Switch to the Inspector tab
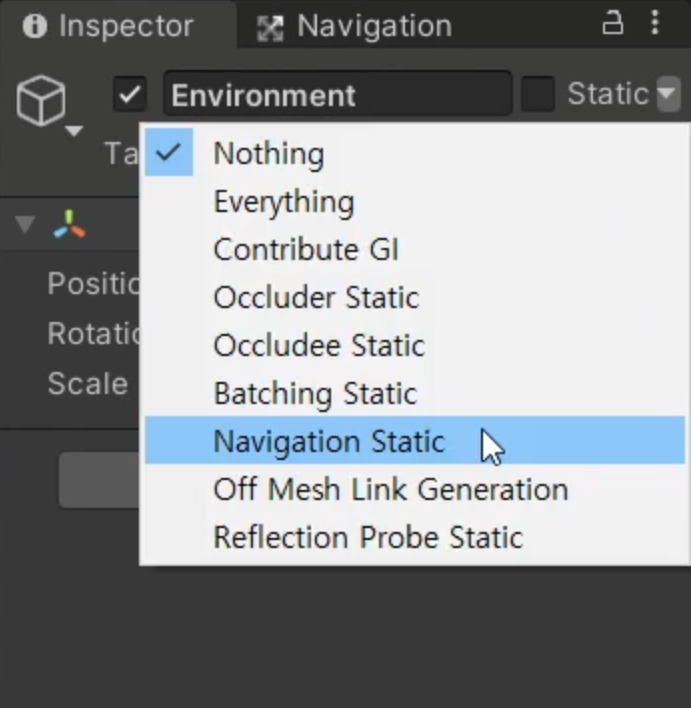Viewport: 691px width, 708px height. pyautogui.click(x=124, y=26)
